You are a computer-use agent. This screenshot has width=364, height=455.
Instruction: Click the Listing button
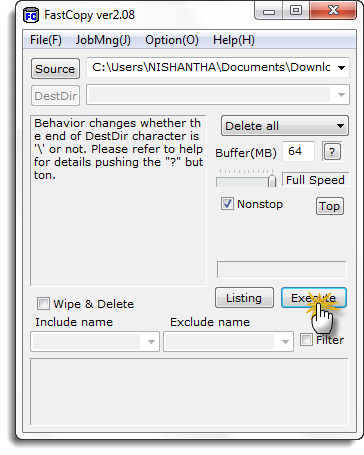[x=244, y=298]
